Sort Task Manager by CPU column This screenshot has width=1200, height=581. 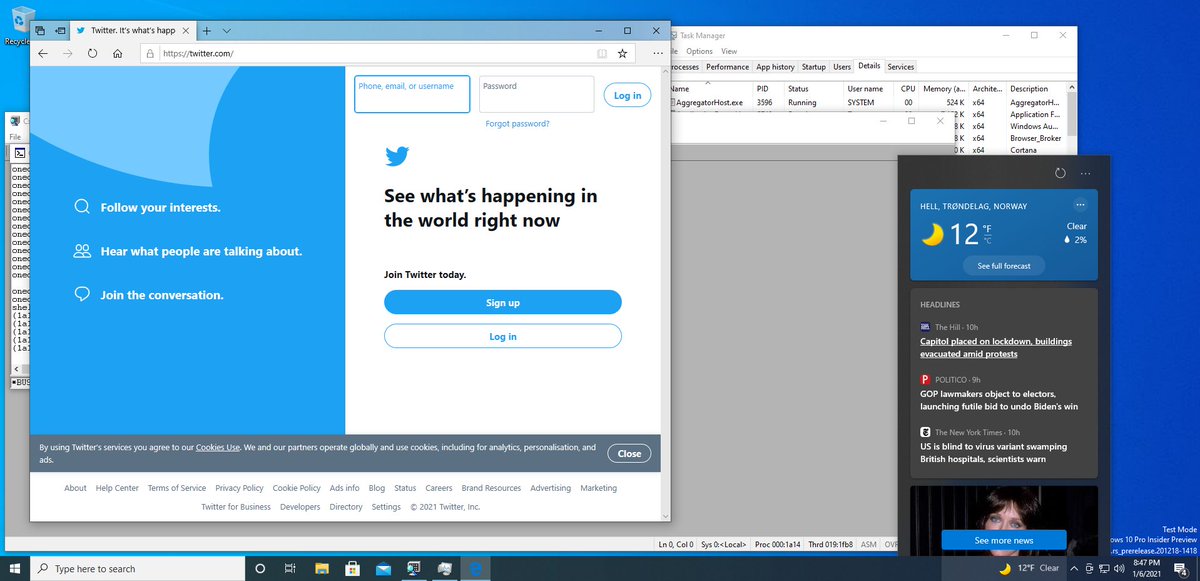click(x=908, y=89)
